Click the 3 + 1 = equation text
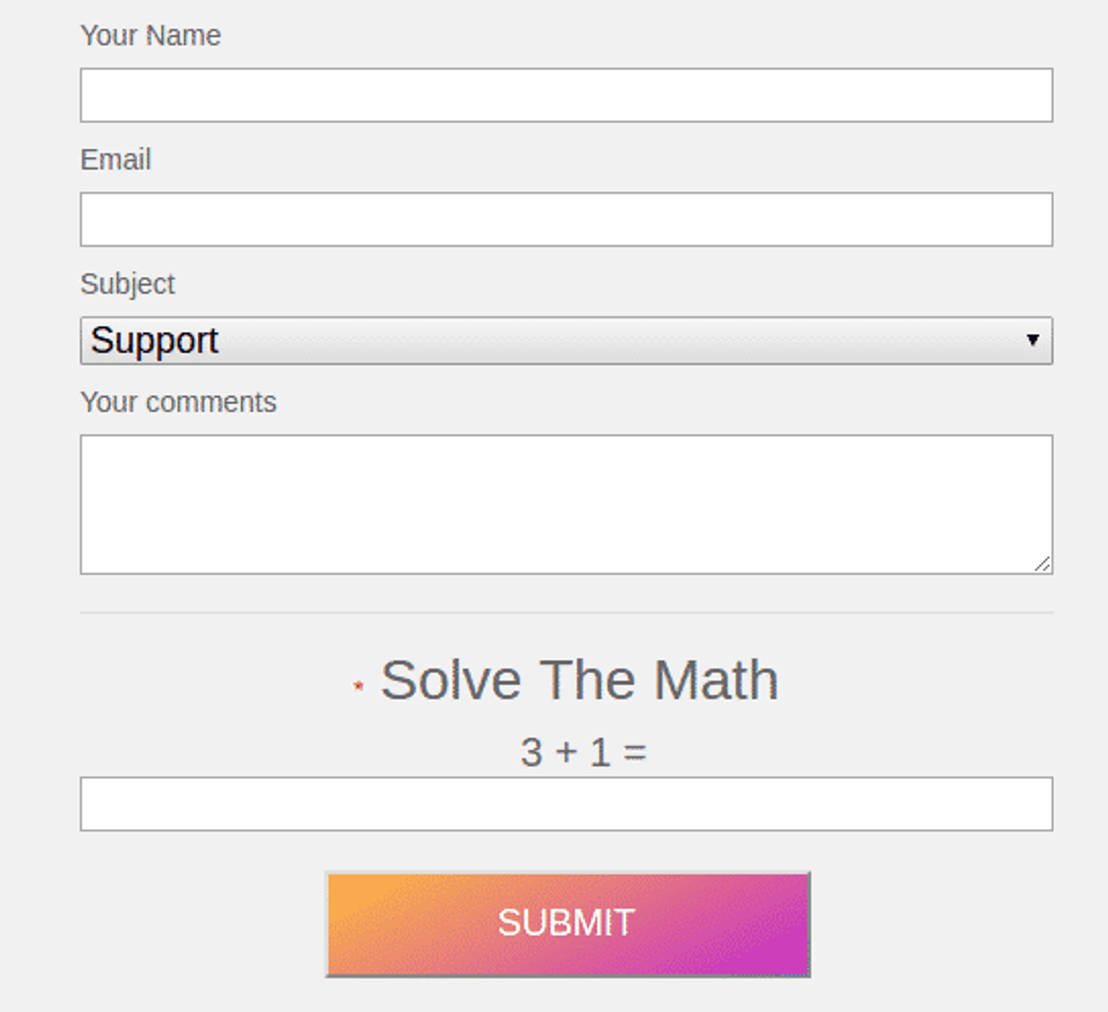Viewport: 1108px width, 1012px height. 583,752
